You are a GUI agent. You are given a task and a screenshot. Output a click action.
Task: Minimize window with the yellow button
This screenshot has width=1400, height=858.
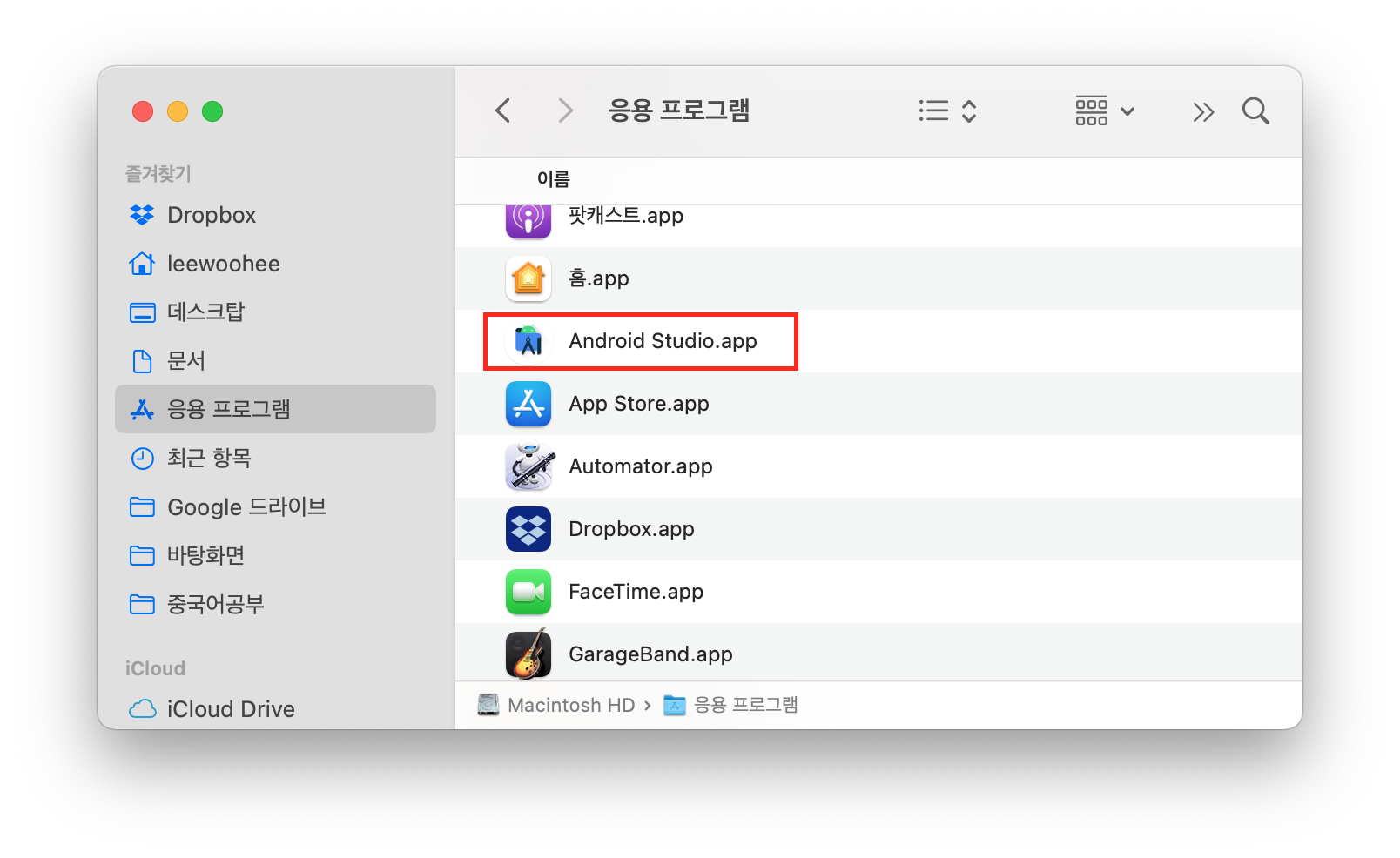coord(178,111)
